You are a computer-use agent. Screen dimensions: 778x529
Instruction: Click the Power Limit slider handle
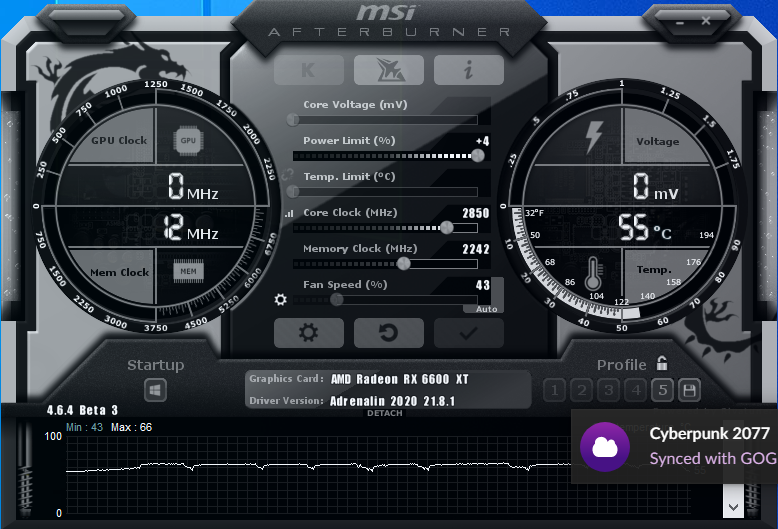[478, 156]
